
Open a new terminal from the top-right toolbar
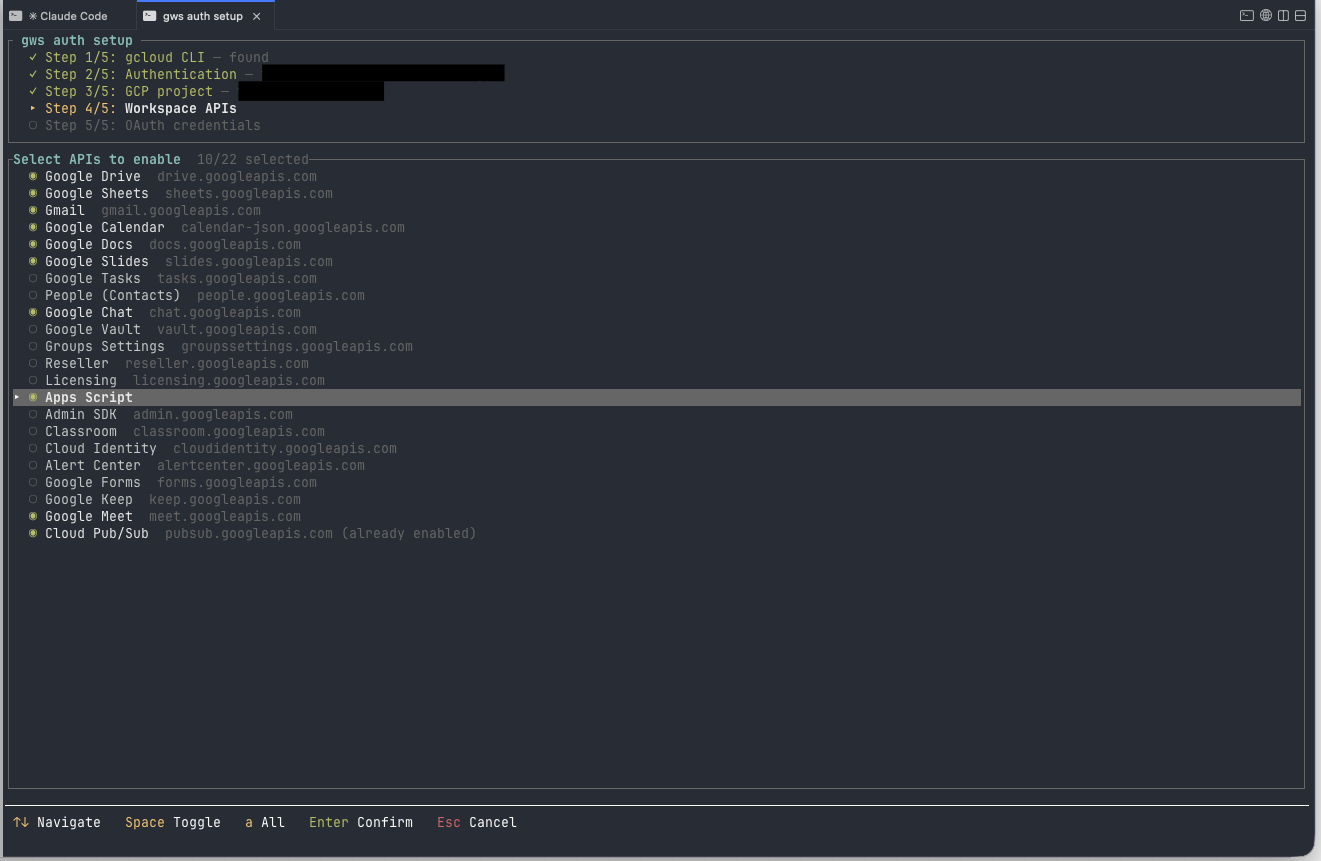pos(1245,15)
